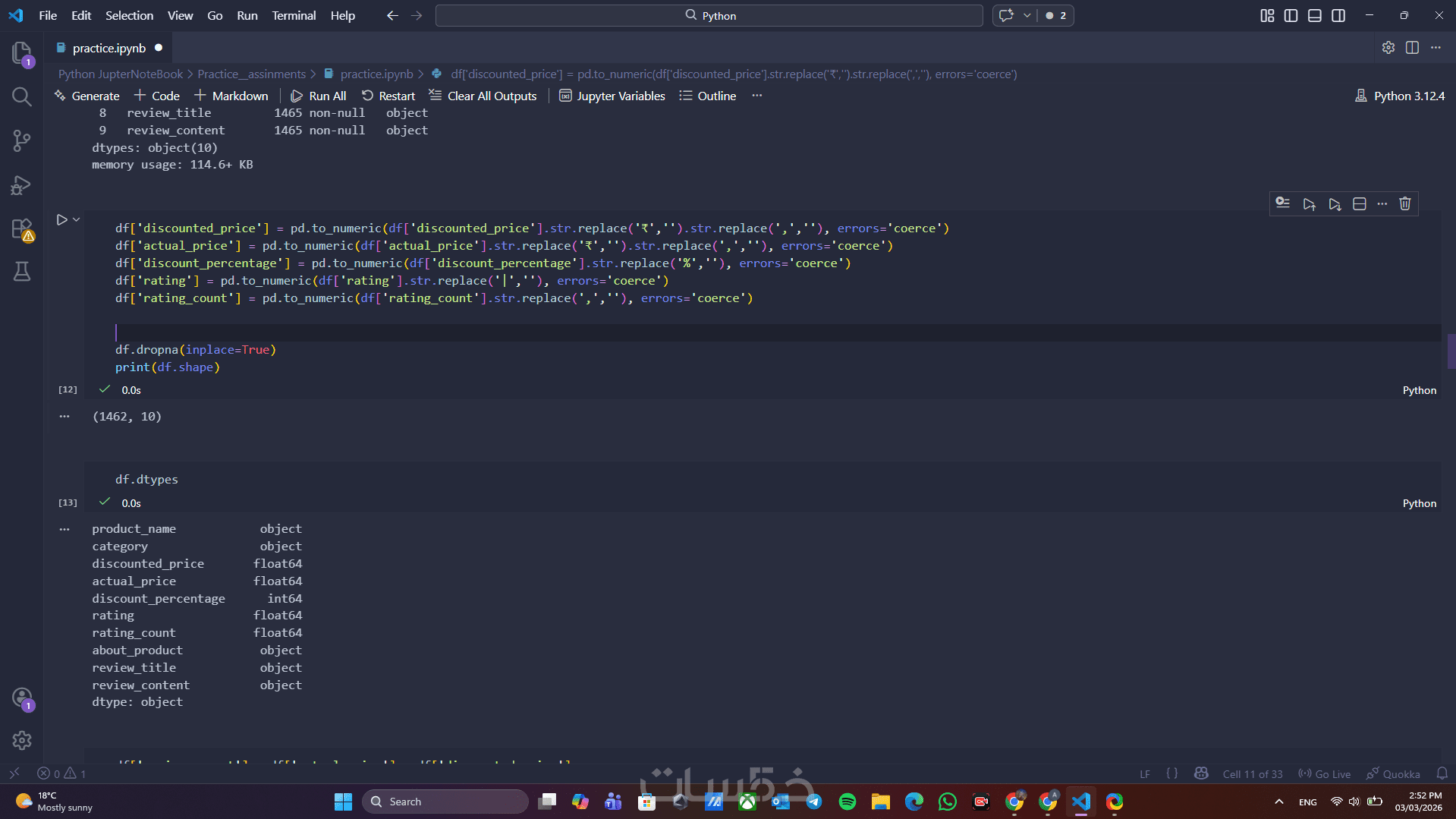This screenshot has width=1456, height=819.
Task: Toggle the primary side bar layout button
Action: (1291, 15)
